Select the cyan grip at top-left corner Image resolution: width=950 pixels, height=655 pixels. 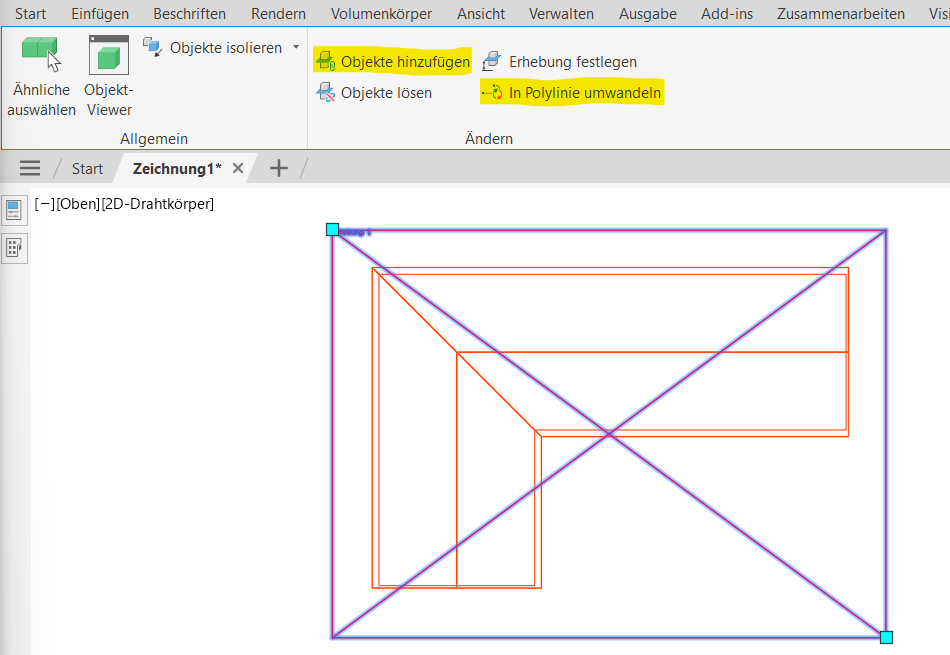click(333, 230)
